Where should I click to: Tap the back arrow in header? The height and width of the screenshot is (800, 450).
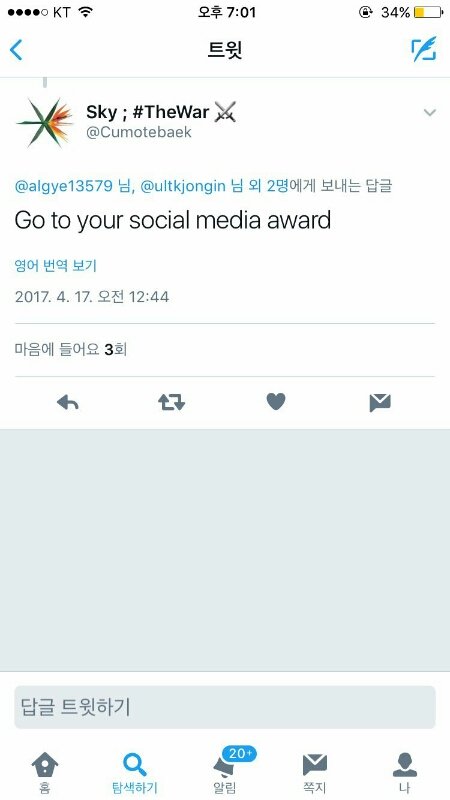point(16,50)
